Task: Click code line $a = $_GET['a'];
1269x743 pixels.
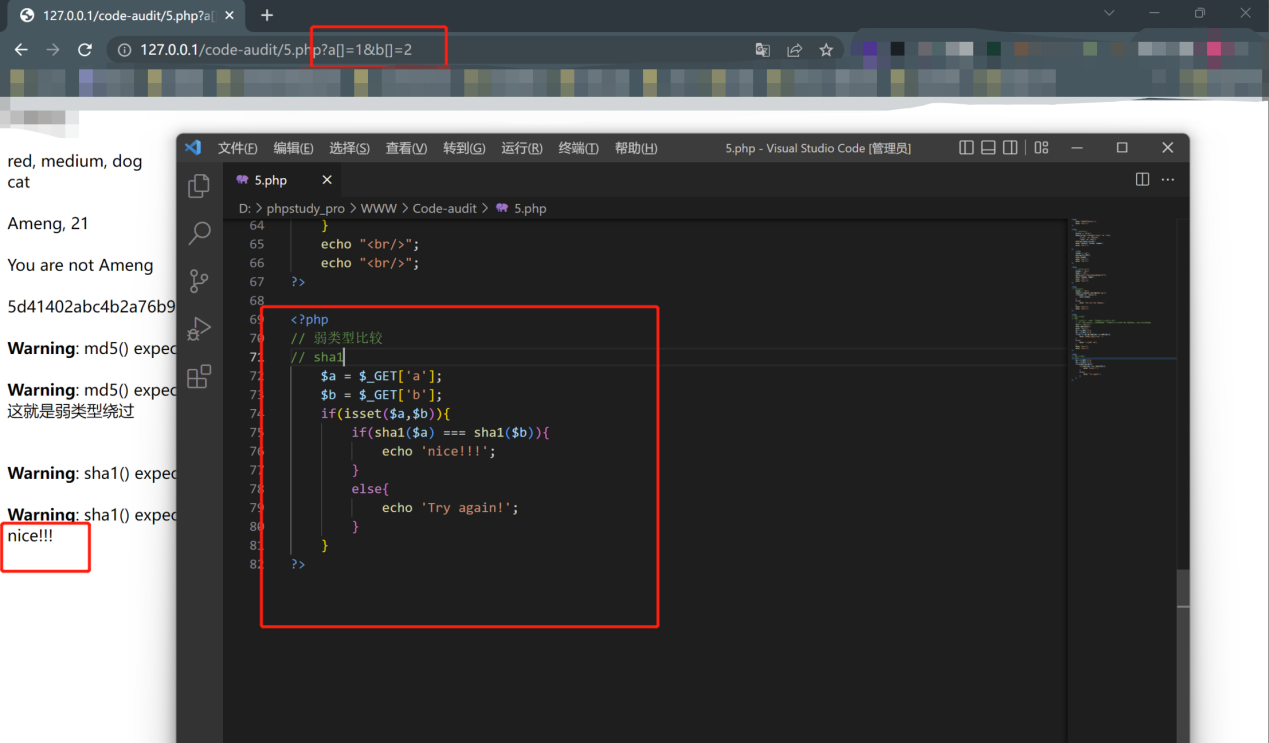Action: (381, 376)
